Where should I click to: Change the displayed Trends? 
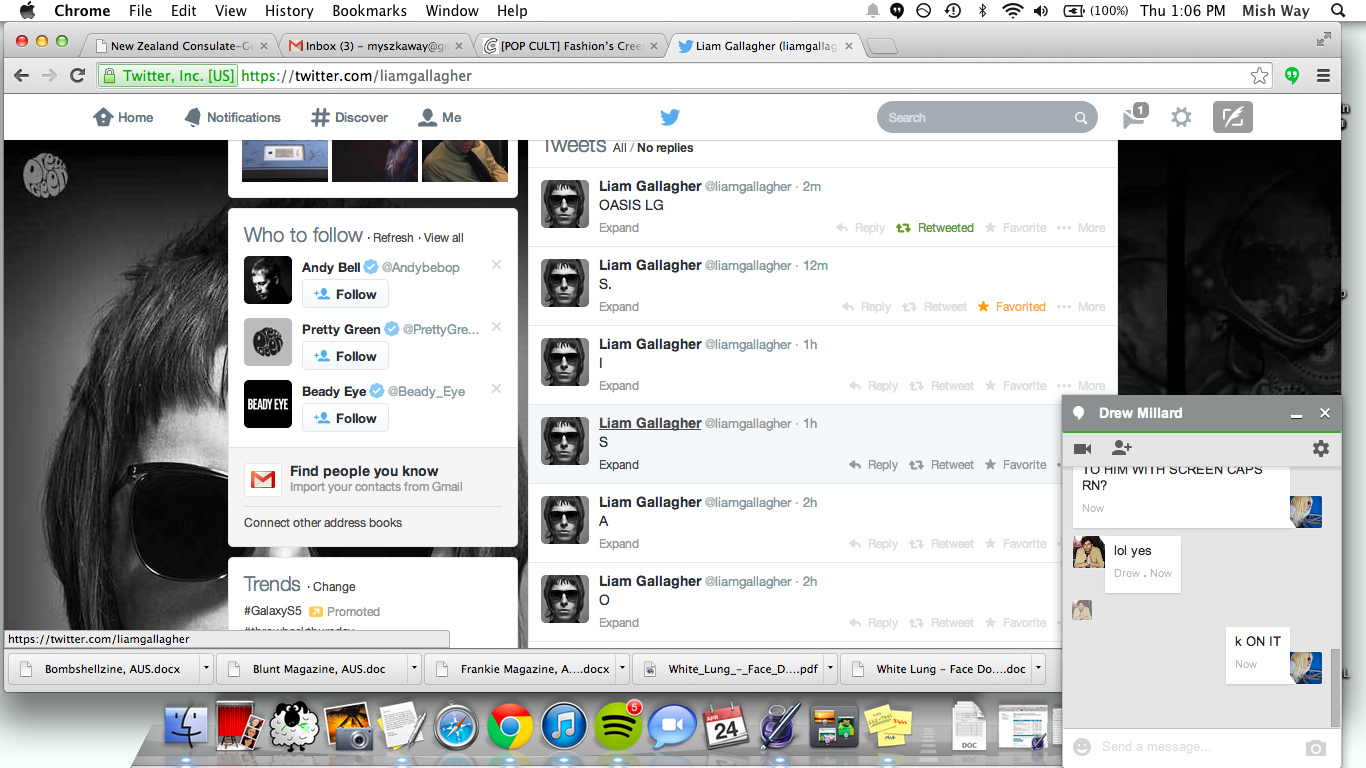334,586
